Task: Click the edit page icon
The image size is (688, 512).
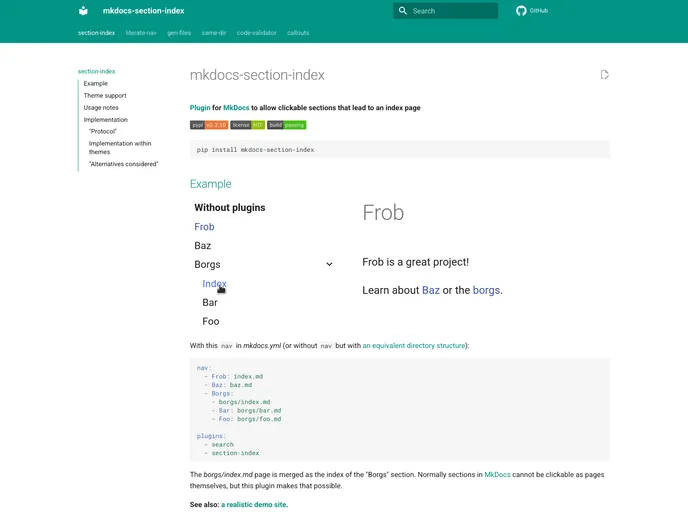Action: [605, 75]
